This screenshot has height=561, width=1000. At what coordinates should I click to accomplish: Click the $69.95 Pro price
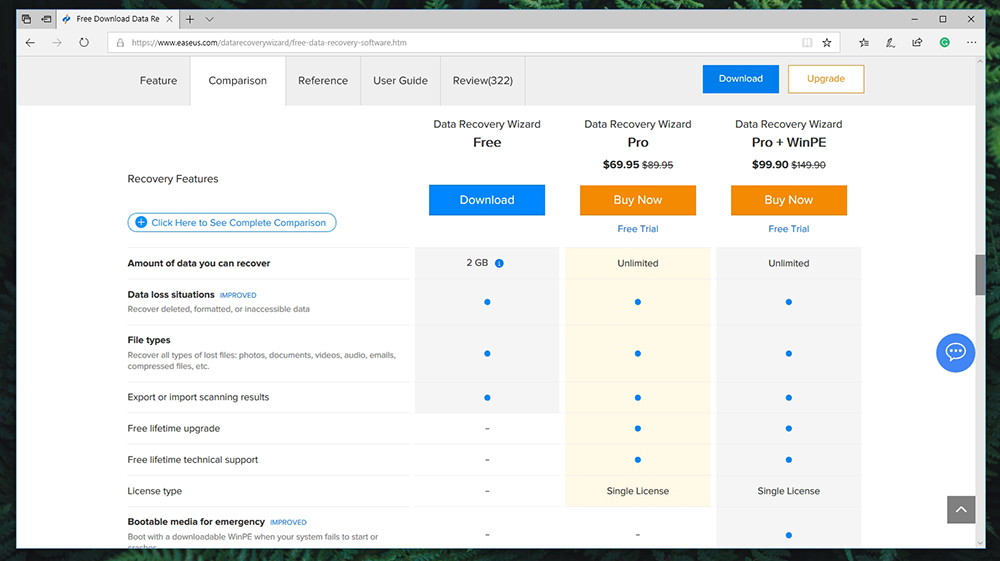pos(621,164)
